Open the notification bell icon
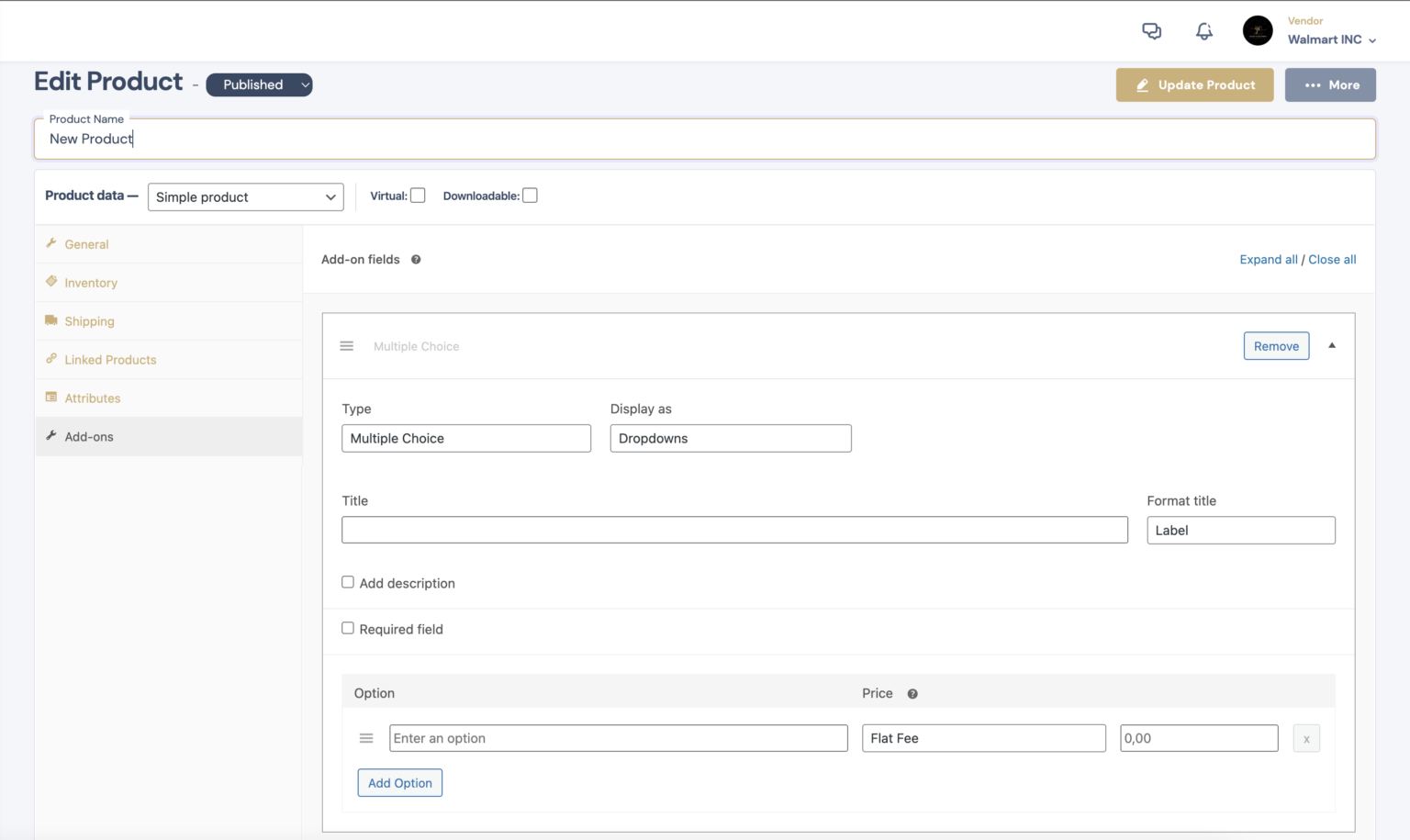Viewport: 1410px width, 840px height. 1203,30
